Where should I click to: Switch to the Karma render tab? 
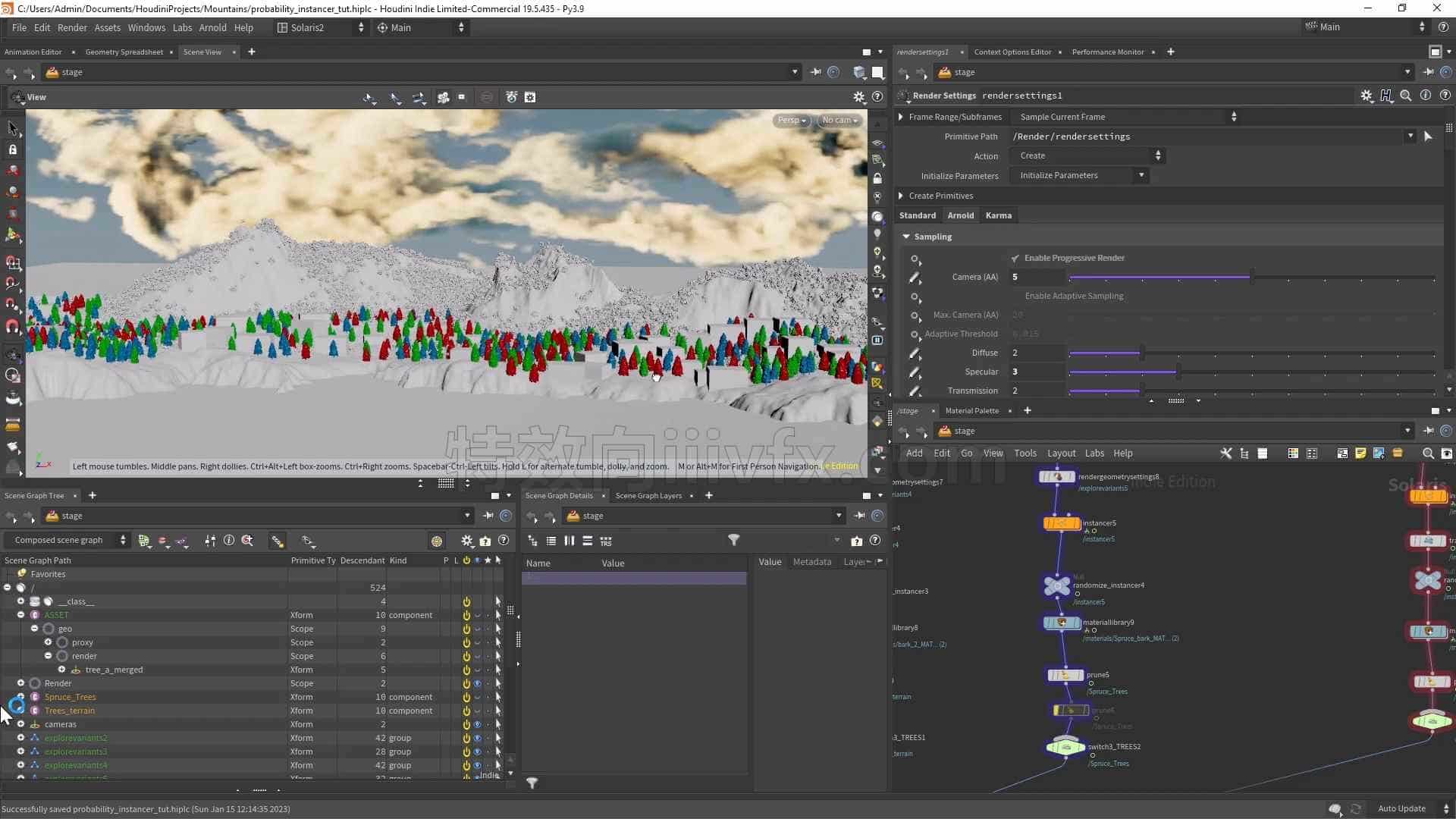(x=998, y=215)
